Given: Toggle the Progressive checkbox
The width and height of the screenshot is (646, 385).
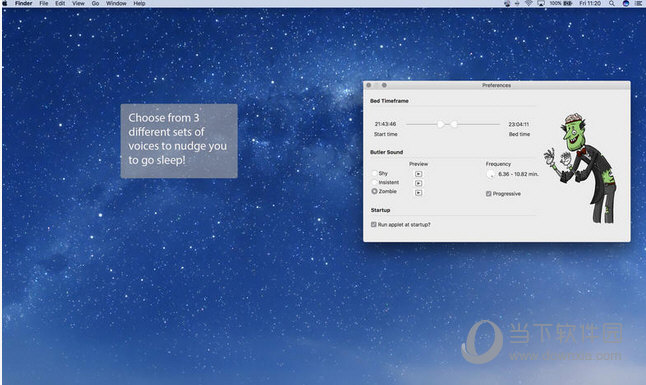Looking at the screenshot, I should 488,194.
